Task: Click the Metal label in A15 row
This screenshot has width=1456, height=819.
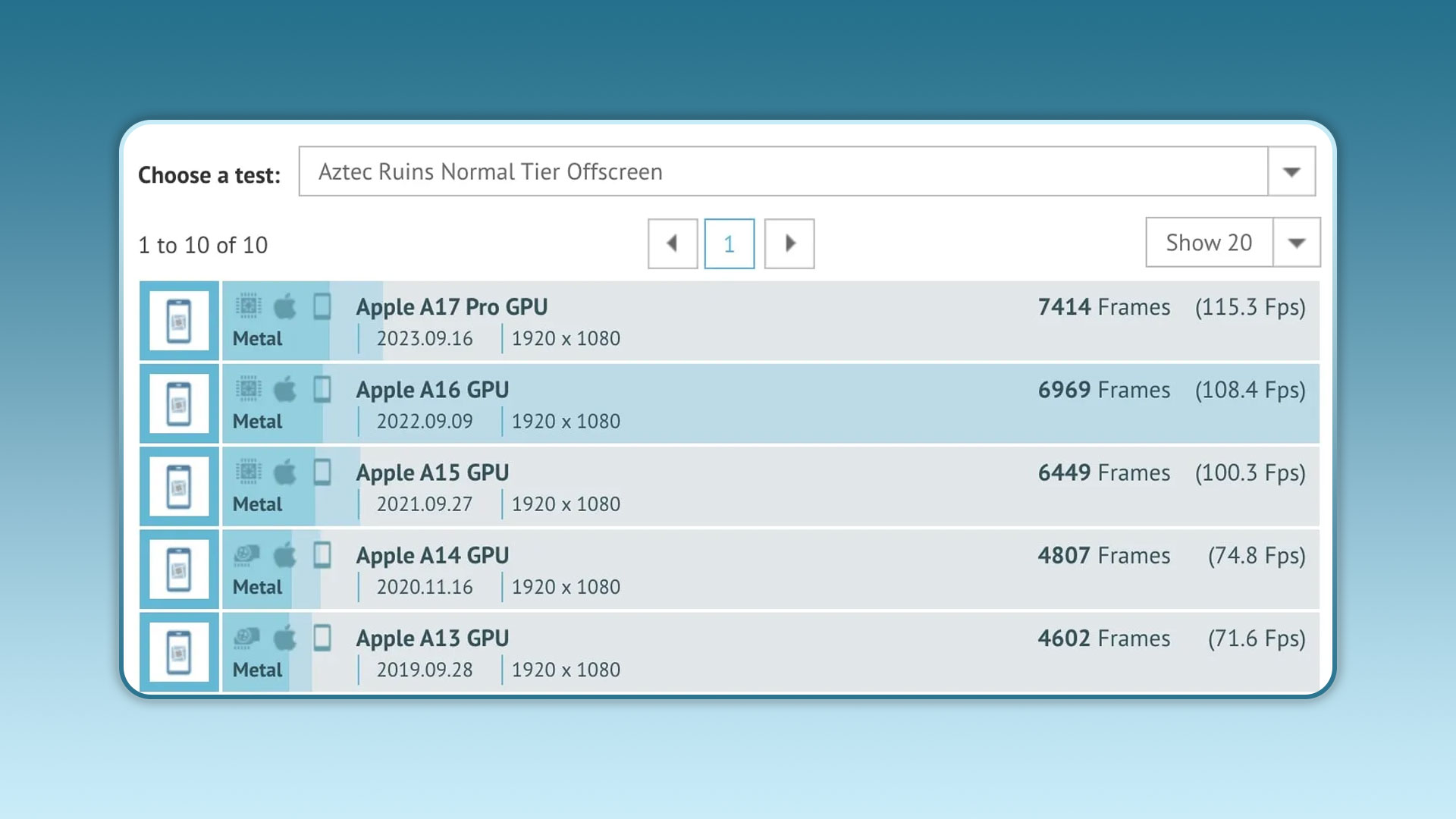Action: 257,504
